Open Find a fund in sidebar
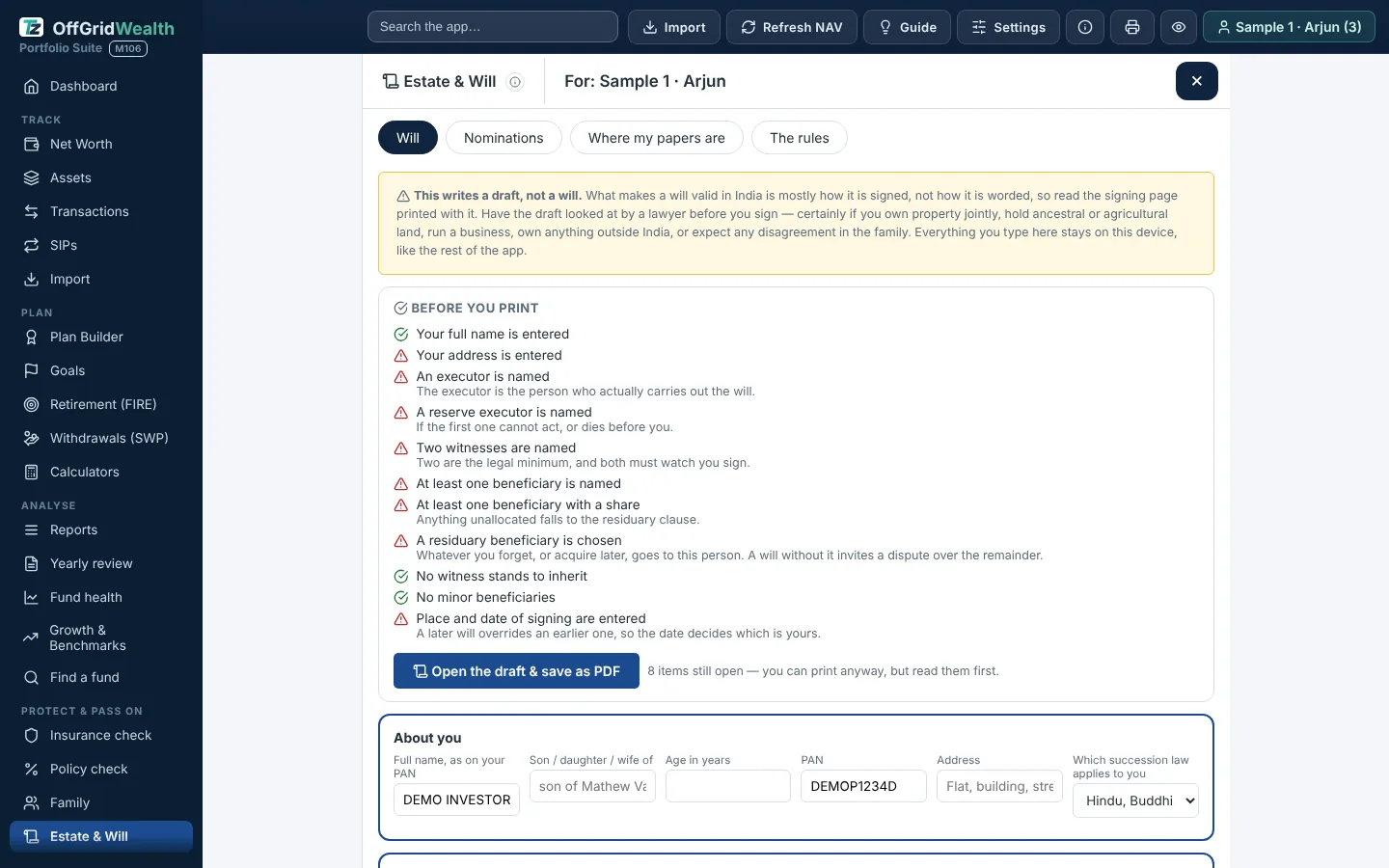This screenshot has height=868, width=1389. click(x=101, y=677)
